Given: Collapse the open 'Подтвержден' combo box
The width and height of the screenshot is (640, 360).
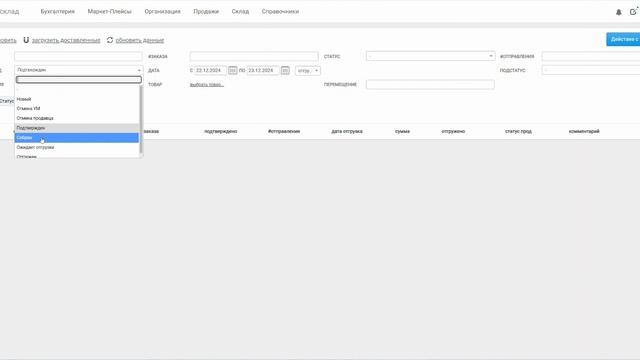Looking at the screenshot, I should click(x=78, y=70).
